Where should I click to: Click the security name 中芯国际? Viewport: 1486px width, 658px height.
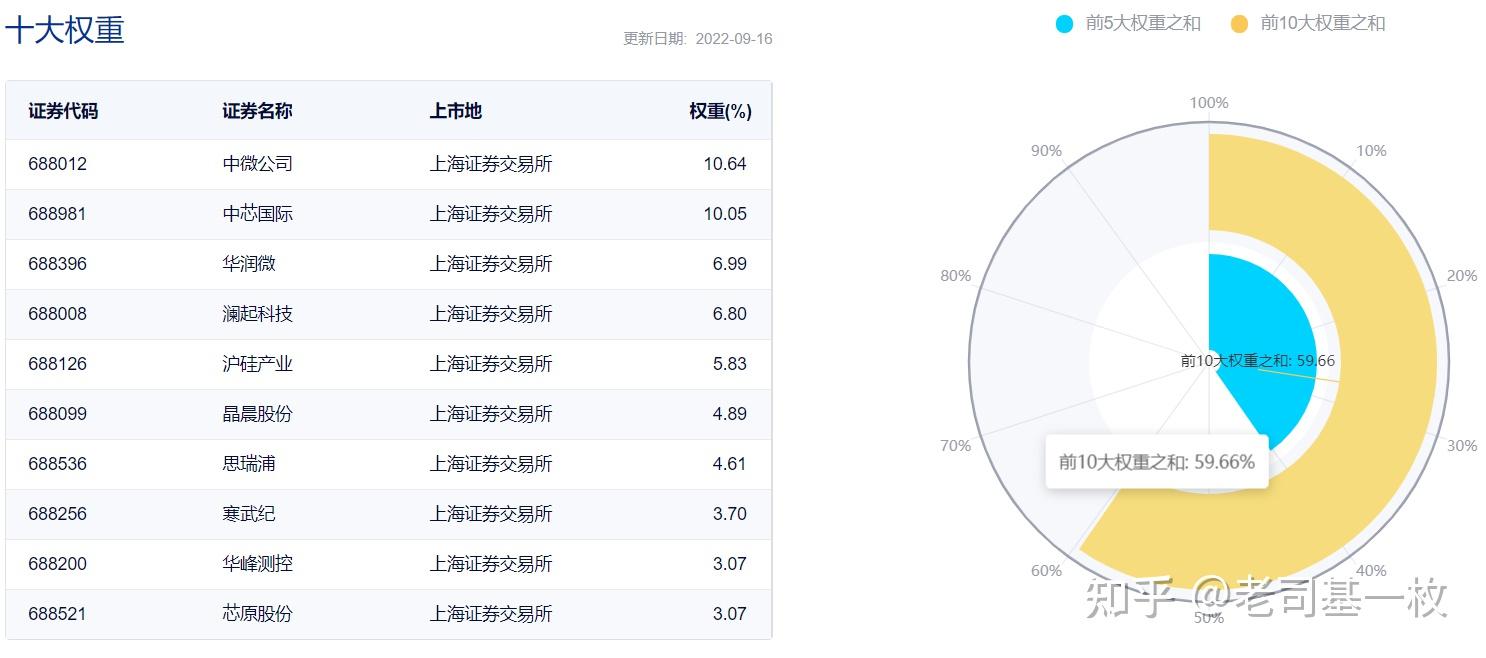pos(258,214)
